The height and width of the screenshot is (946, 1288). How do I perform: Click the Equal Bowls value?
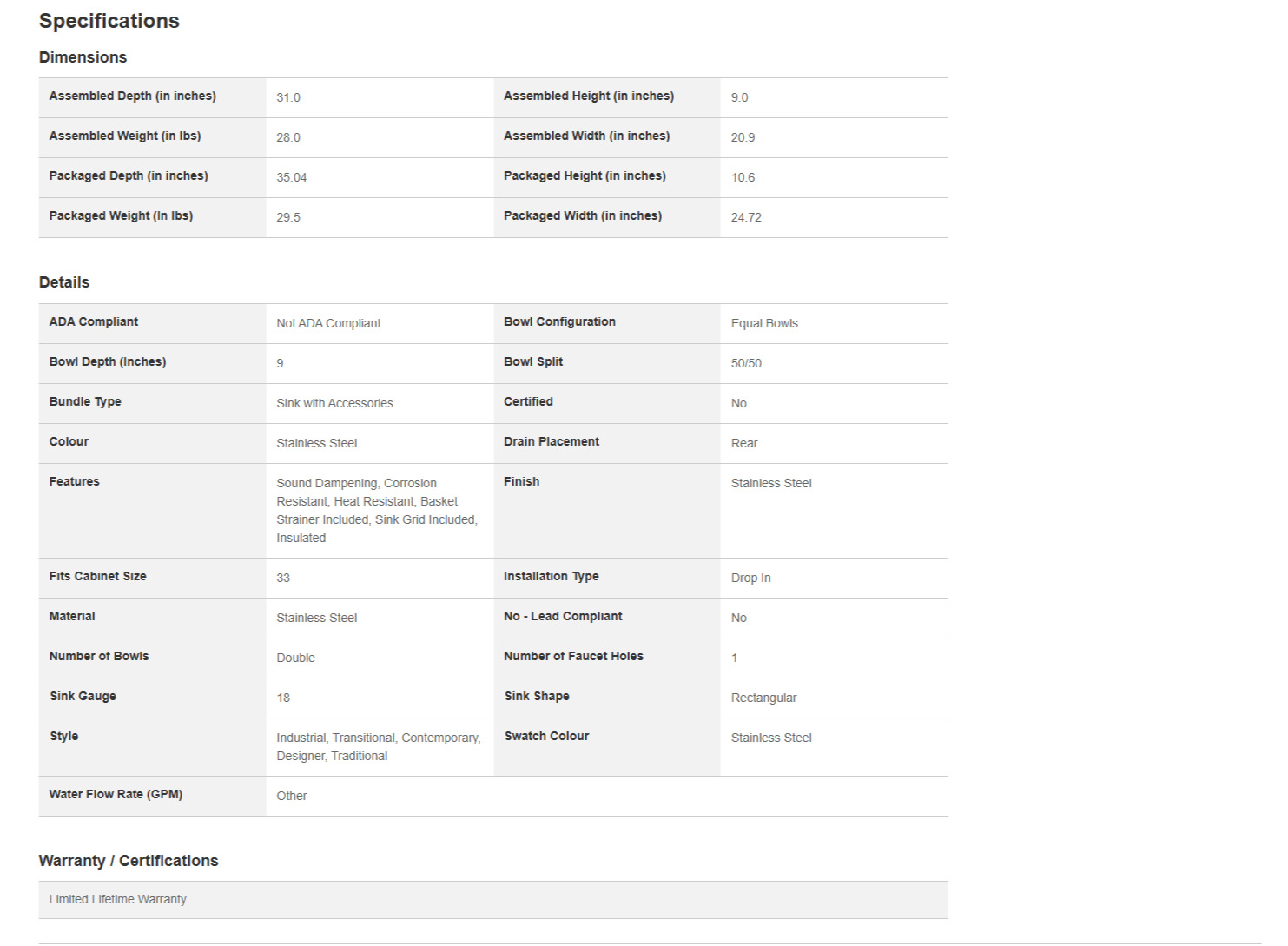point(764,323)
